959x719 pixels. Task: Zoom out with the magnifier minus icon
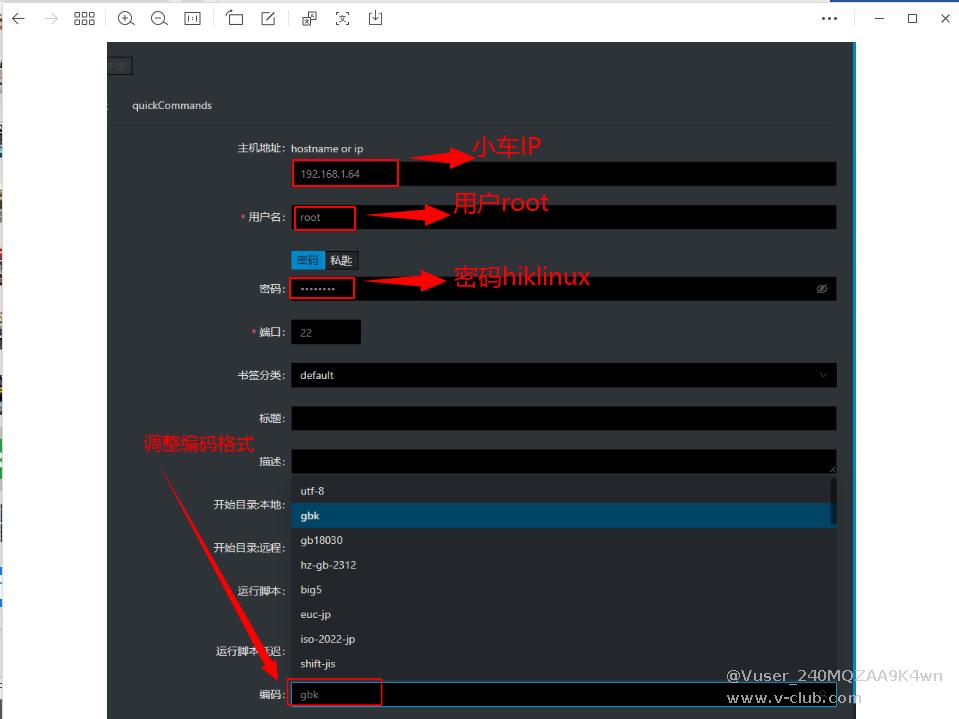click(x=159, y=18)
